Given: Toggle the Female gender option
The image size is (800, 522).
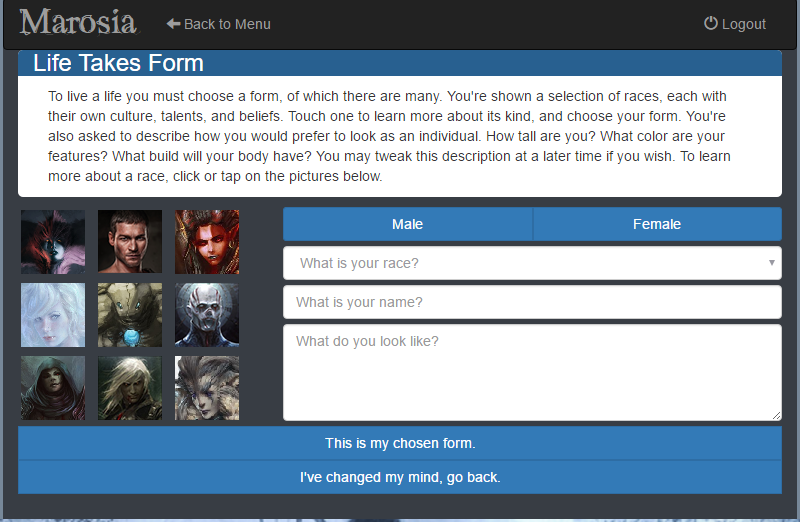Looking at the screenshot, I should point(657,224).
